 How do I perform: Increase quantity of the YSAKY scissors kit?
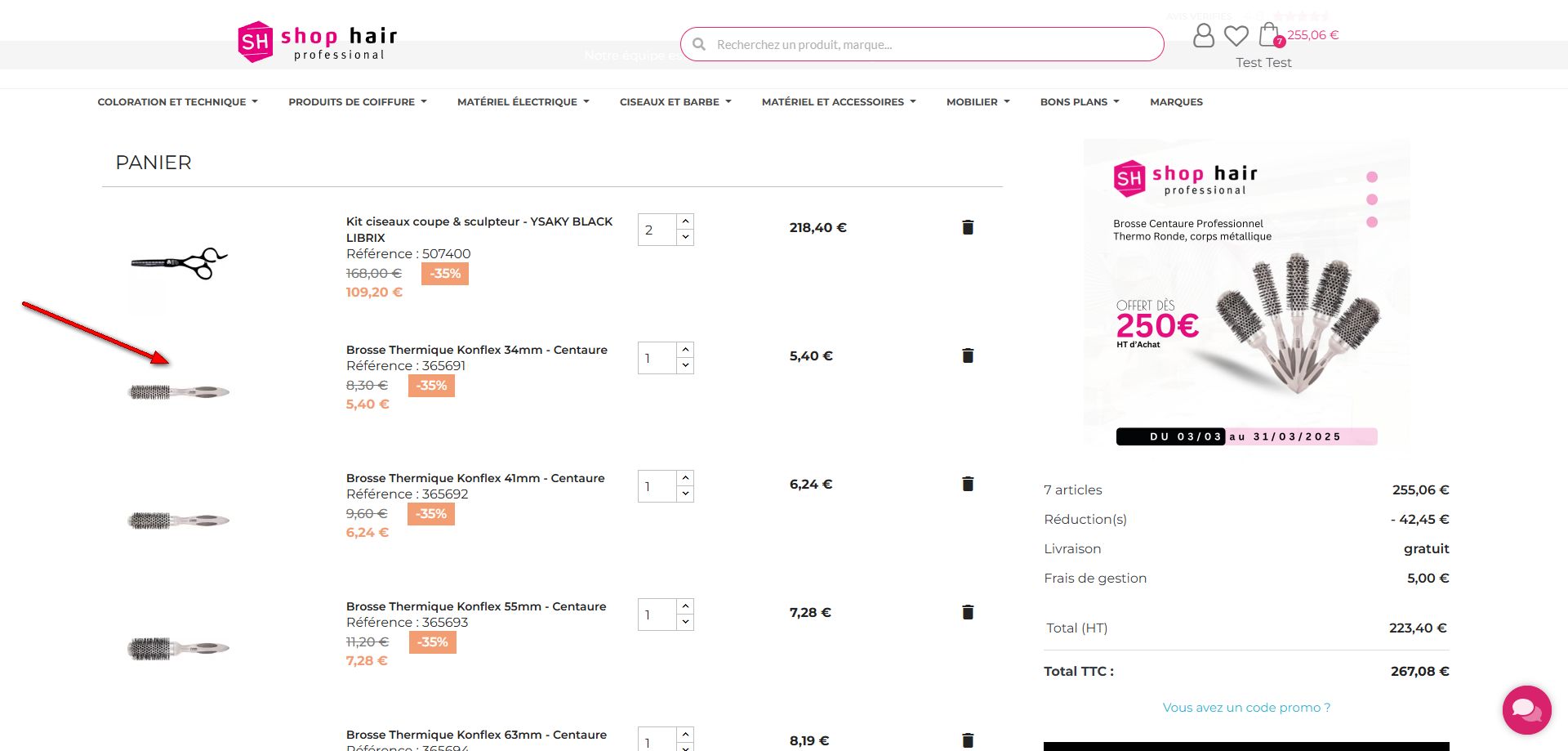(x=686, y=221)
